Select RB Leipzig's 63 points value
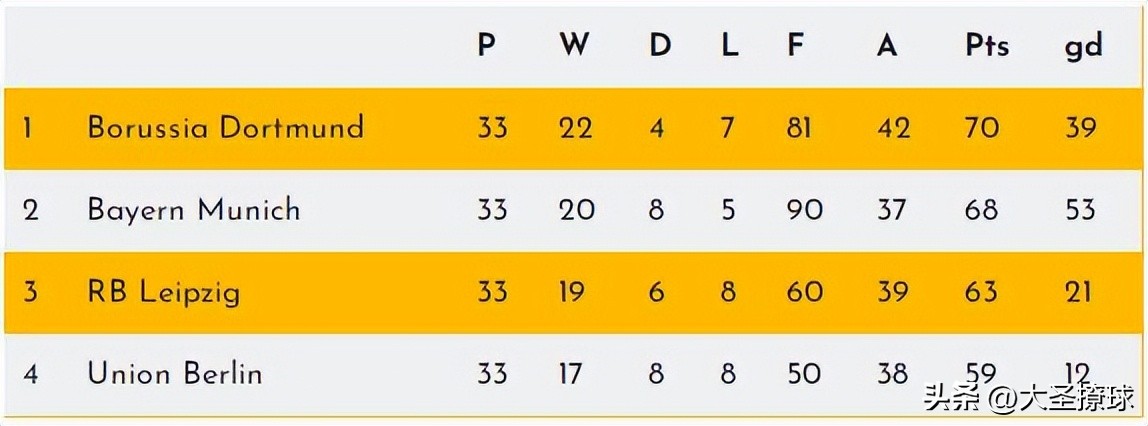1148x426 pixels. click(980, 292)
